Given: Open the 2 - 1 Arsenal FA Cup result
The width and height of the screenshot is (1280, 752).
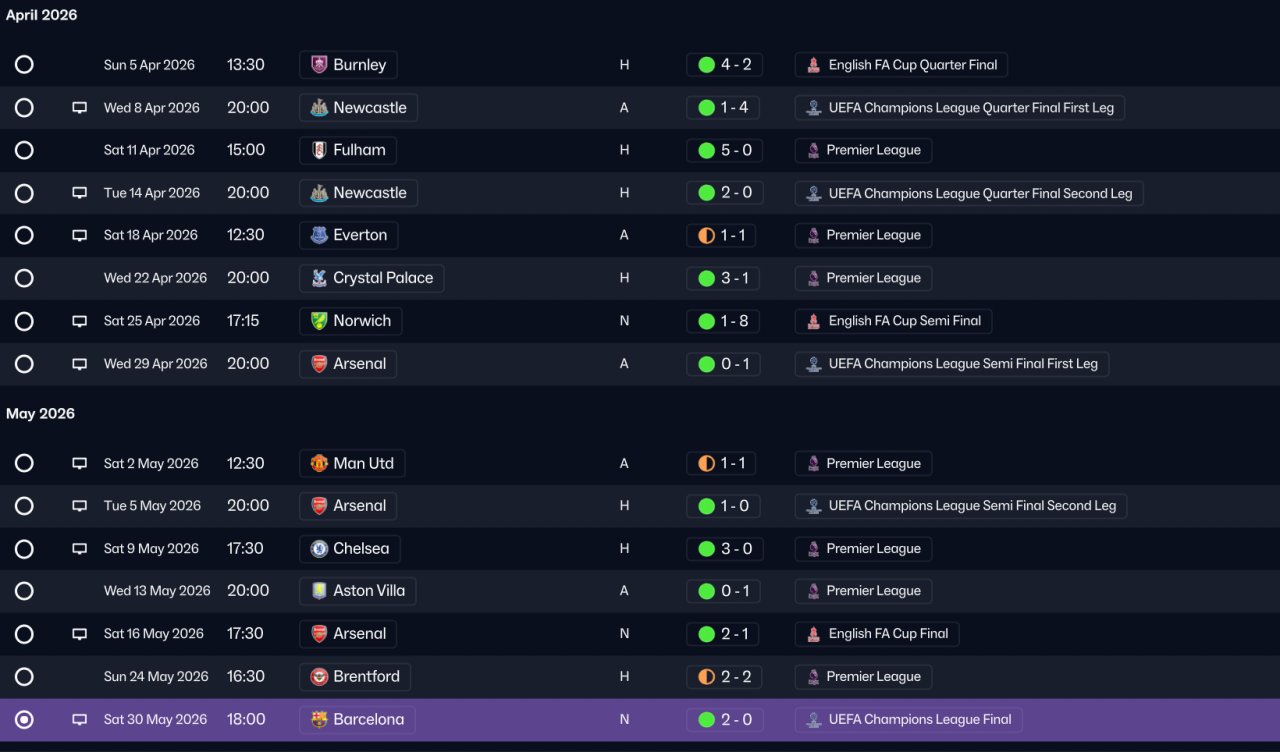Looking at the screenshot, I should click(723, 634).
